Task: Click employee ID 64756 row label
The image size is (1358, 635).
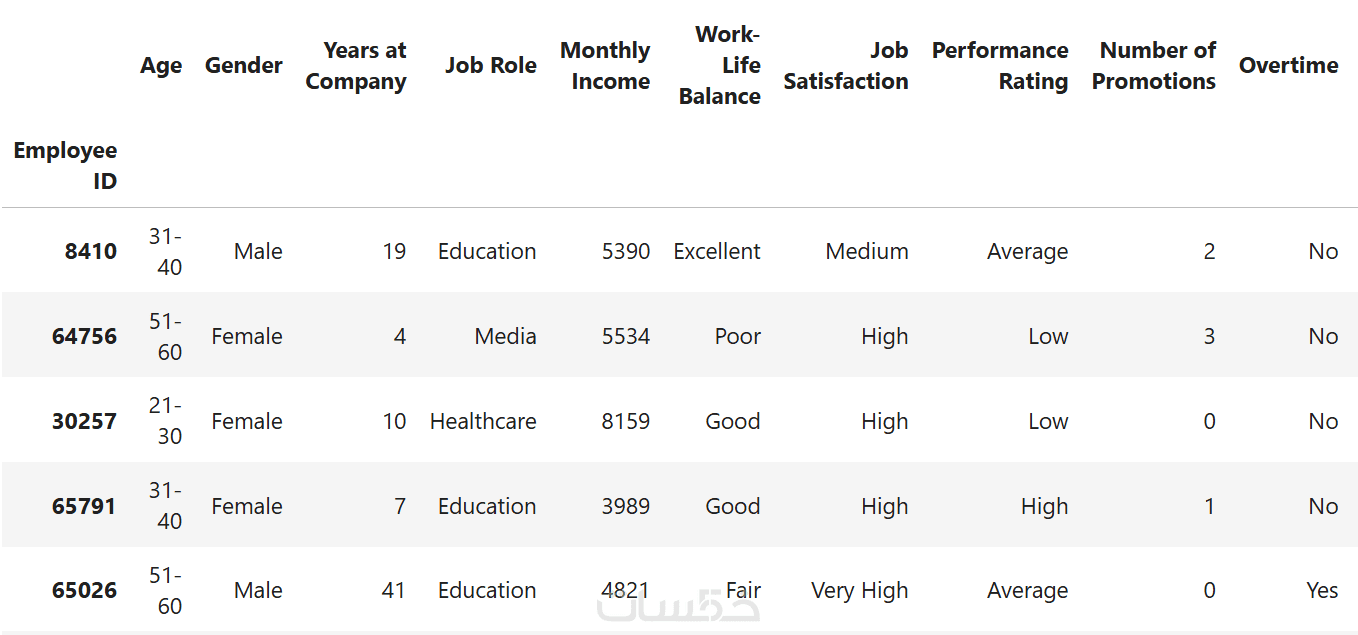Action: [x=84, y=337]
